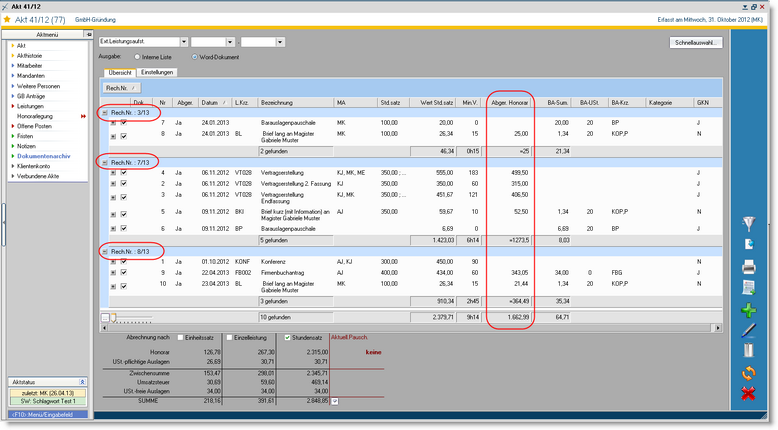The image size is (778, 430).
Task: Uncheck the Stundensatz checkbox
Action: coord(287,337)
